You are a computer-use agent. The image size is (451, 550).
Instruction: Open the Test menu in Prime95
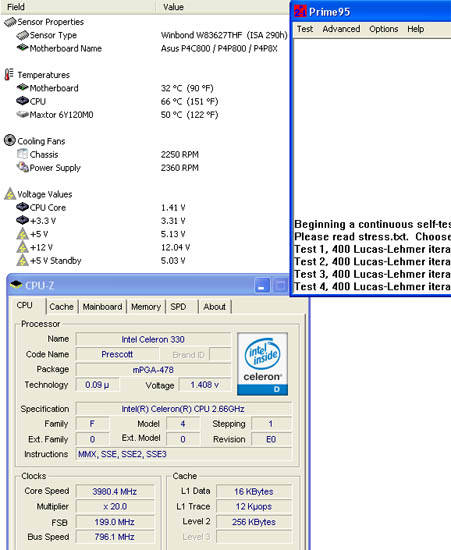[x=305, y=29]
